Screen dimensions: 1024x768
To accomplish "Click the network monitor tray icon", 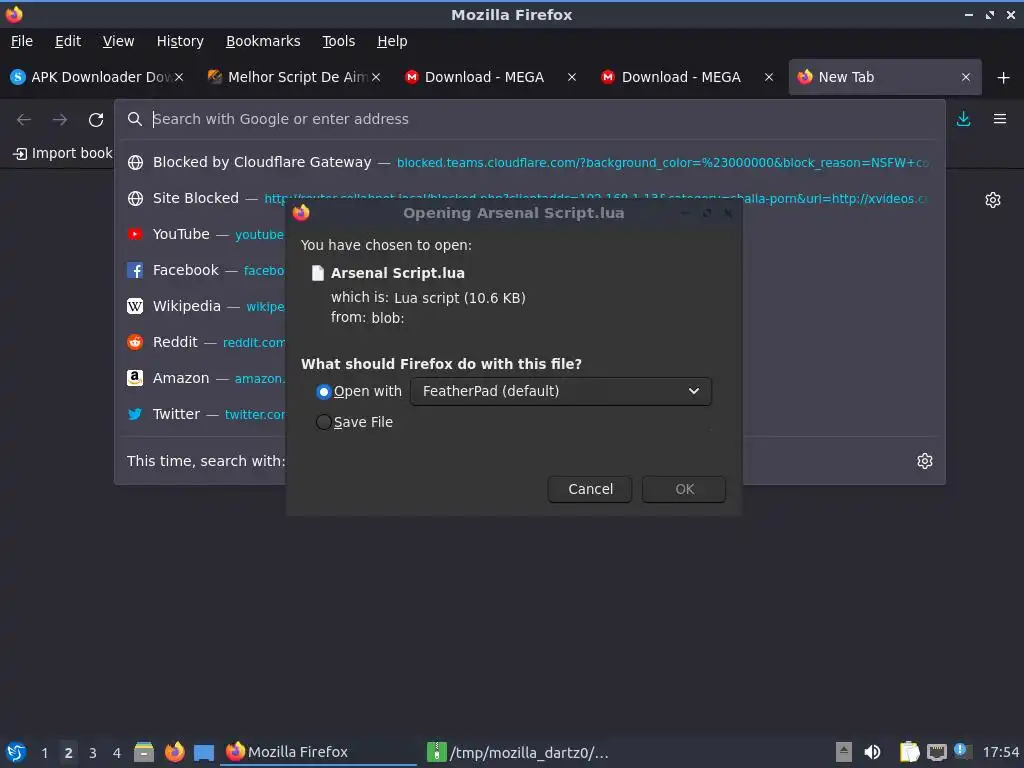I will coord(936,752).
